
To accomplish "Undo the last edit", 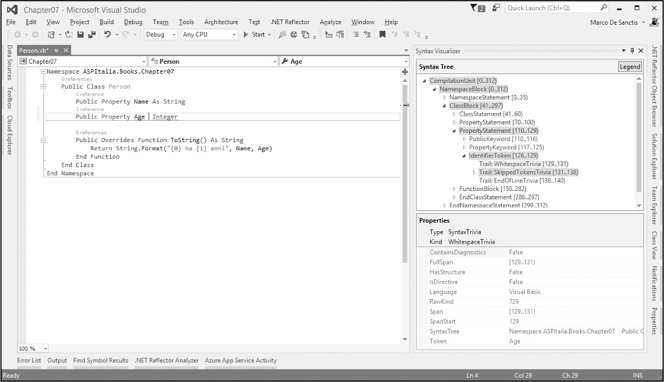I will click(x=108, y=35).
